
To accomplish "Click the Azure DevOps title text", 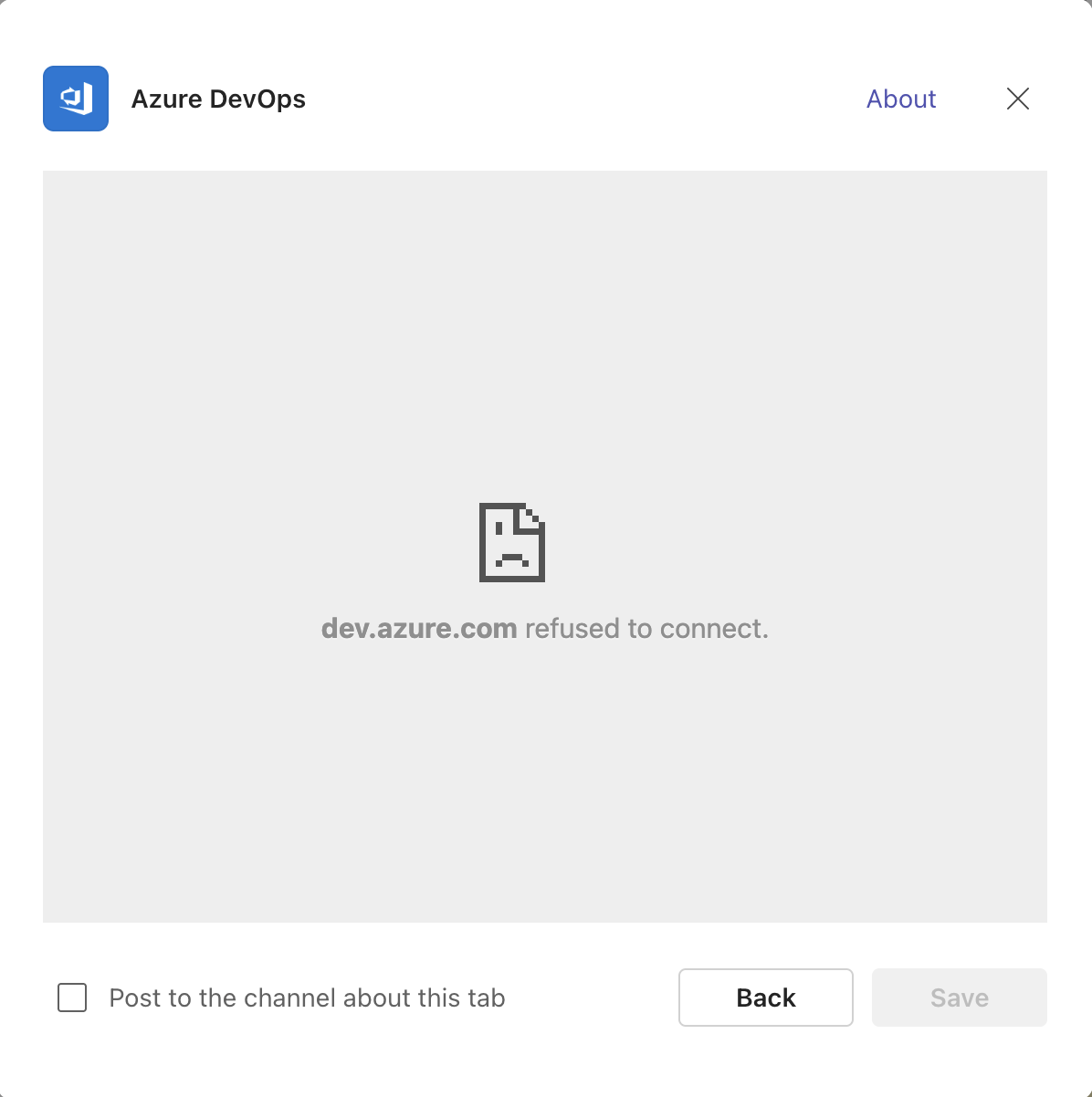I will [218, 99].
